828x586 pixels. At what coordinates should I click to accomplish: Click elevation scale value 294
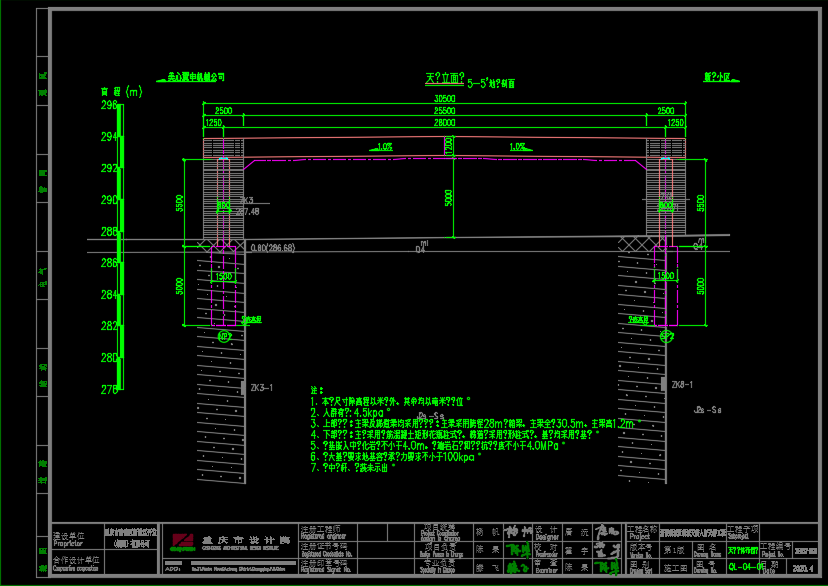[x=109, y=137]
